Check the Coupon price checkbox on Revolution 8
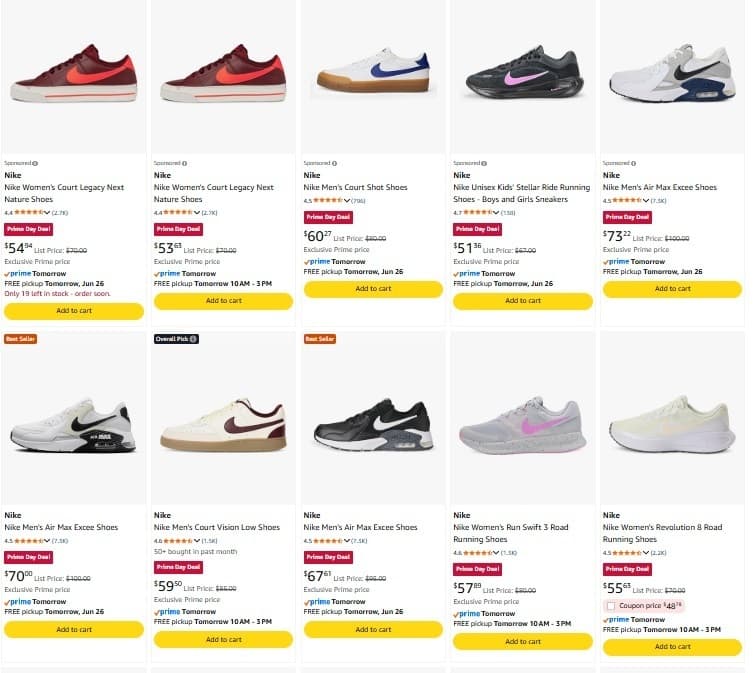 coord(611,606)
